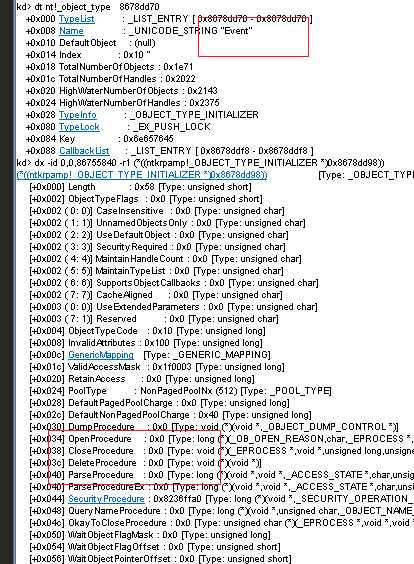Click the Name field link
The image size is (414, 564).
pos(71,31)
